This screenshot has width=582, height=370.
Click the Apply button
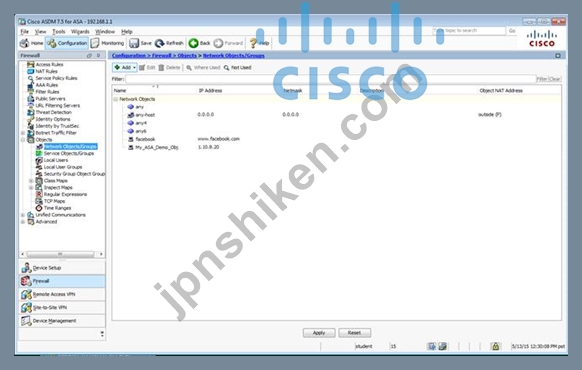(319, 333)
